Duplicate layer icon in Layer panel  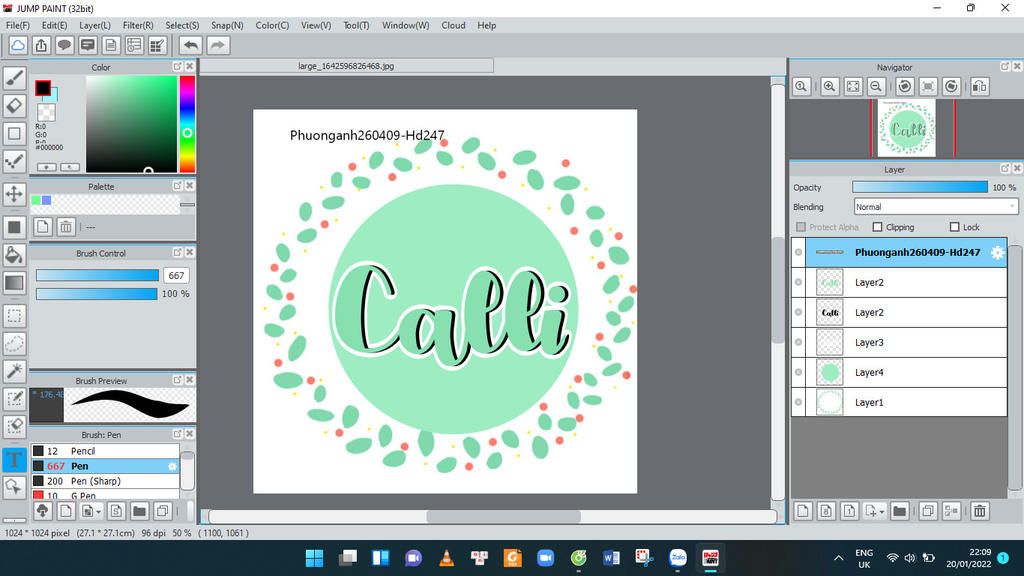[927, 511]
